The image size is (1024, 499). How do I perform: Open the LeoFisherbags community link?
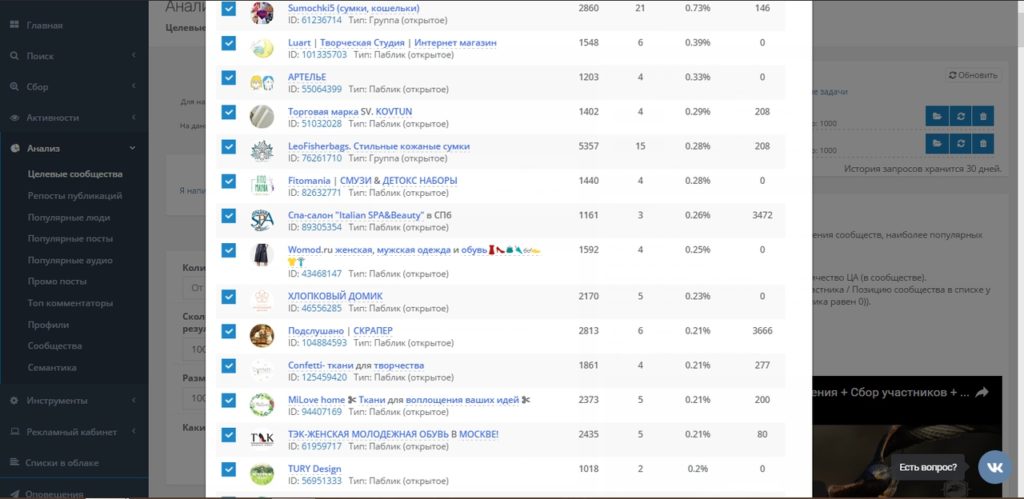point(379,146)
